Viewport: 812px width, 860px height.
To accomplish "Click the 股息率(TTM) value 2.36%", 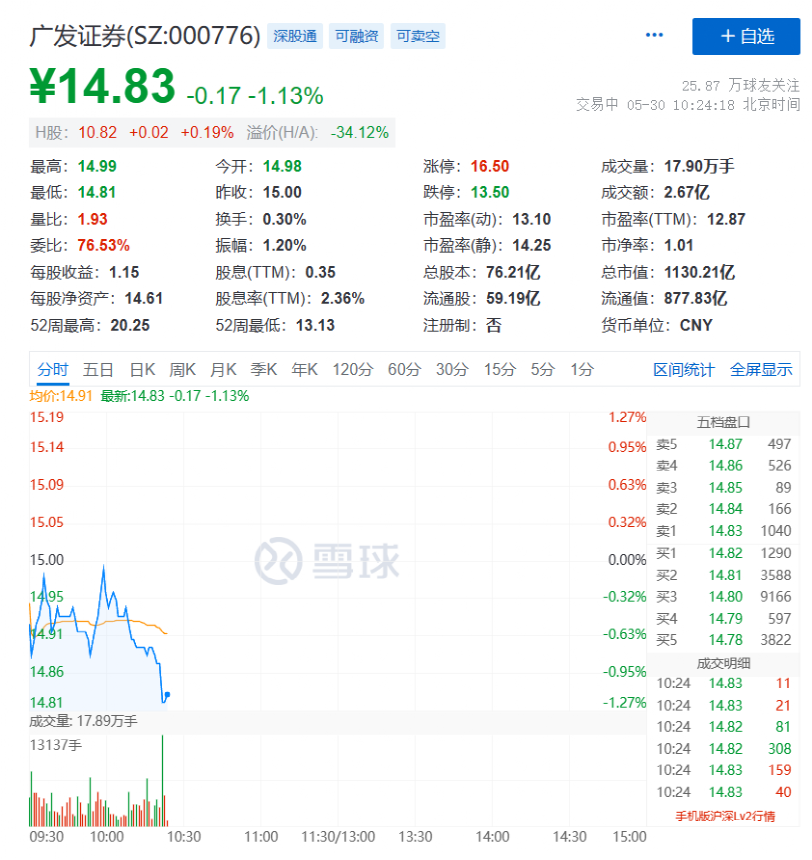I will [343, 298].
